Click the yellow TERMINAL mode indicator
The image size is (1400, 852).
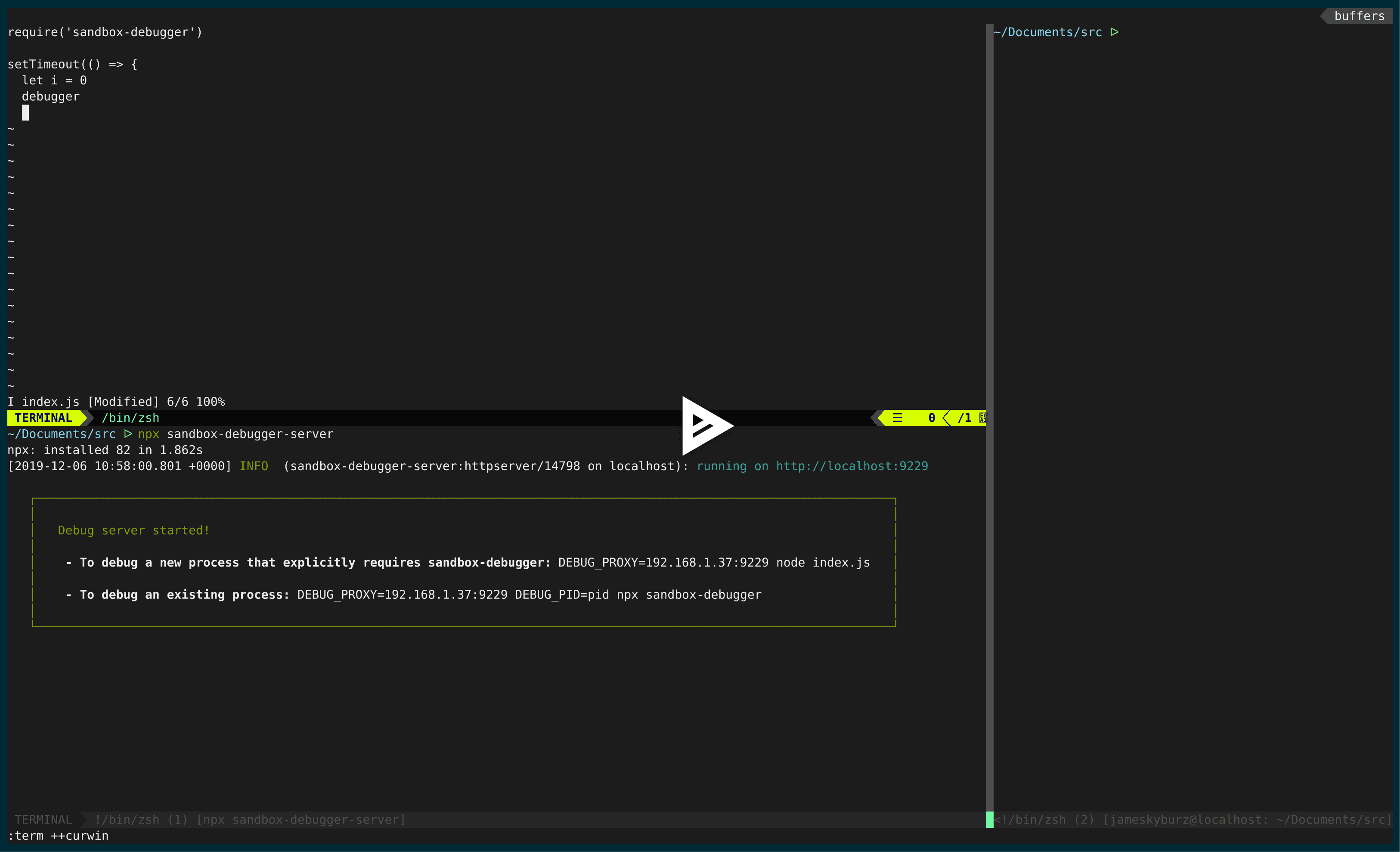coord(44,418)
